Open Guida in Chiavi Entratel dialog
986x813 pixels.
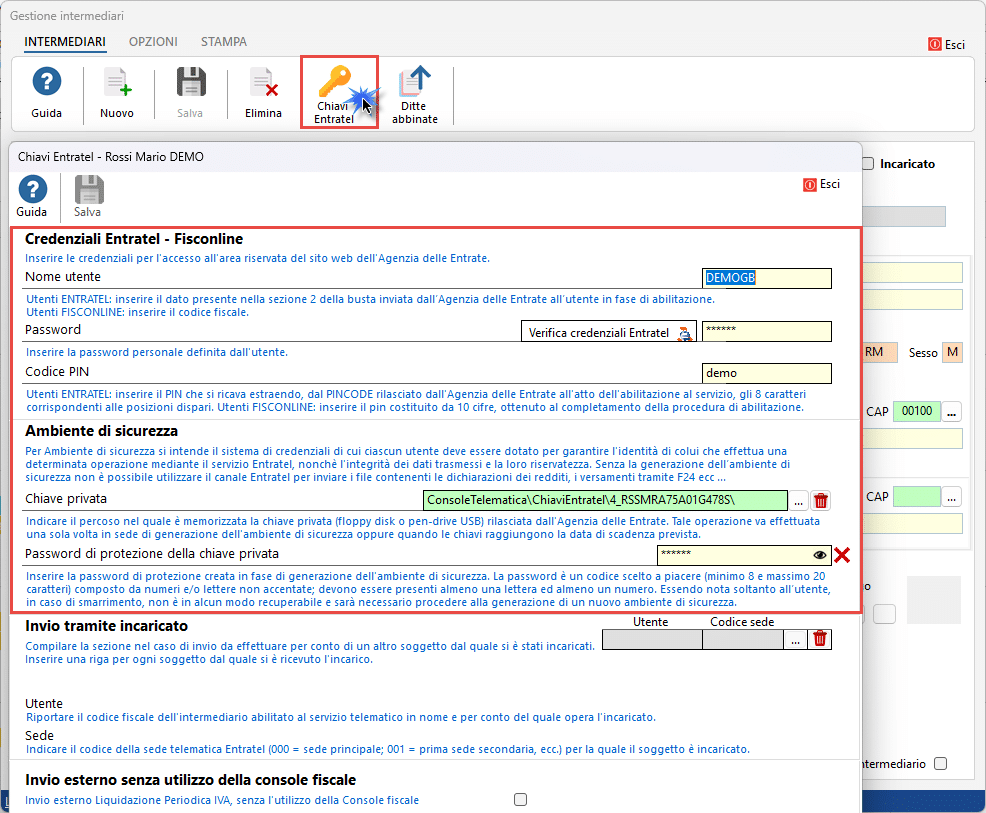[32, 197]
